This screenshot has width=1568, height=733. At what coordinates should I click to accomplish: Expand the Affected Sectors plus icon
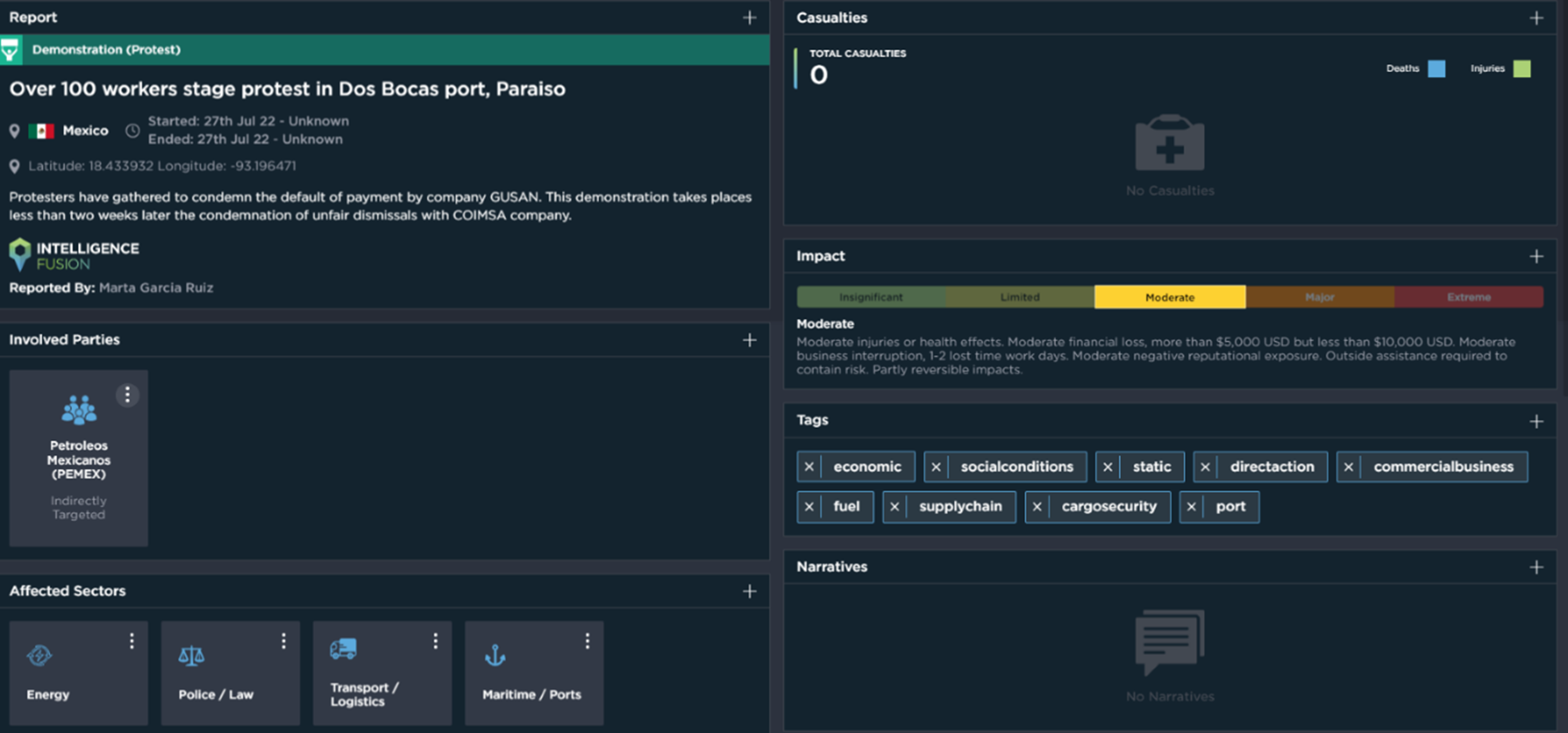(x=749, y=591)
